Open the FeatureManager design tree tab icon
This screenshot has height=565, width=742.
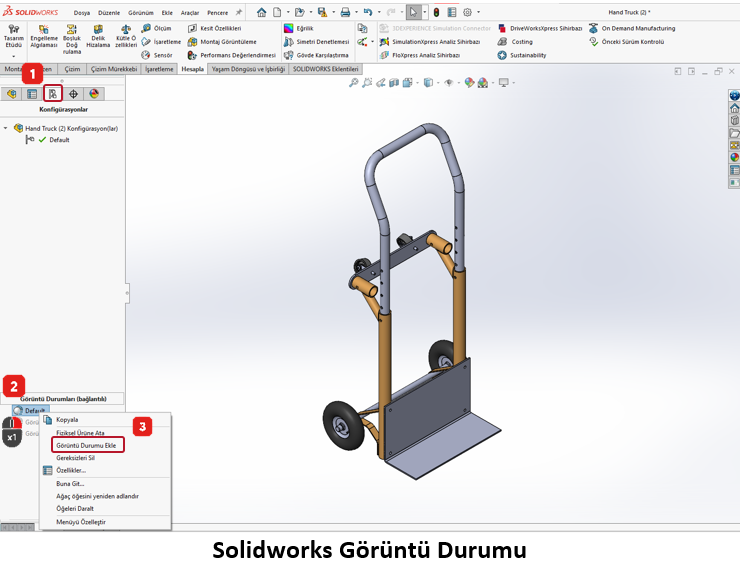pos(13,93)
